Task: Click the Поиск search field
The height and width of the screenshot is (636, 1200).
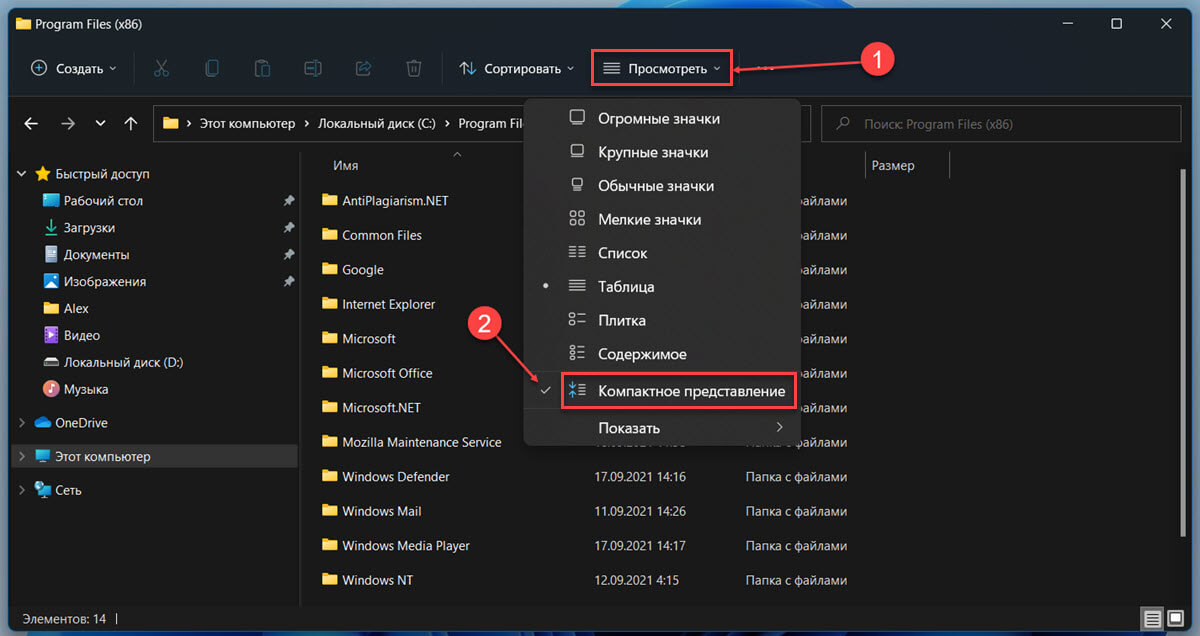Action: tap(1000, 124)
